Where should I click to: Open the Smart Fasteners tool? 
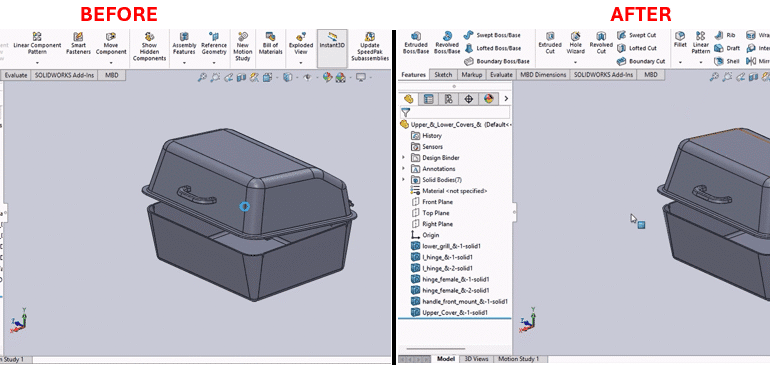point(79,44)
